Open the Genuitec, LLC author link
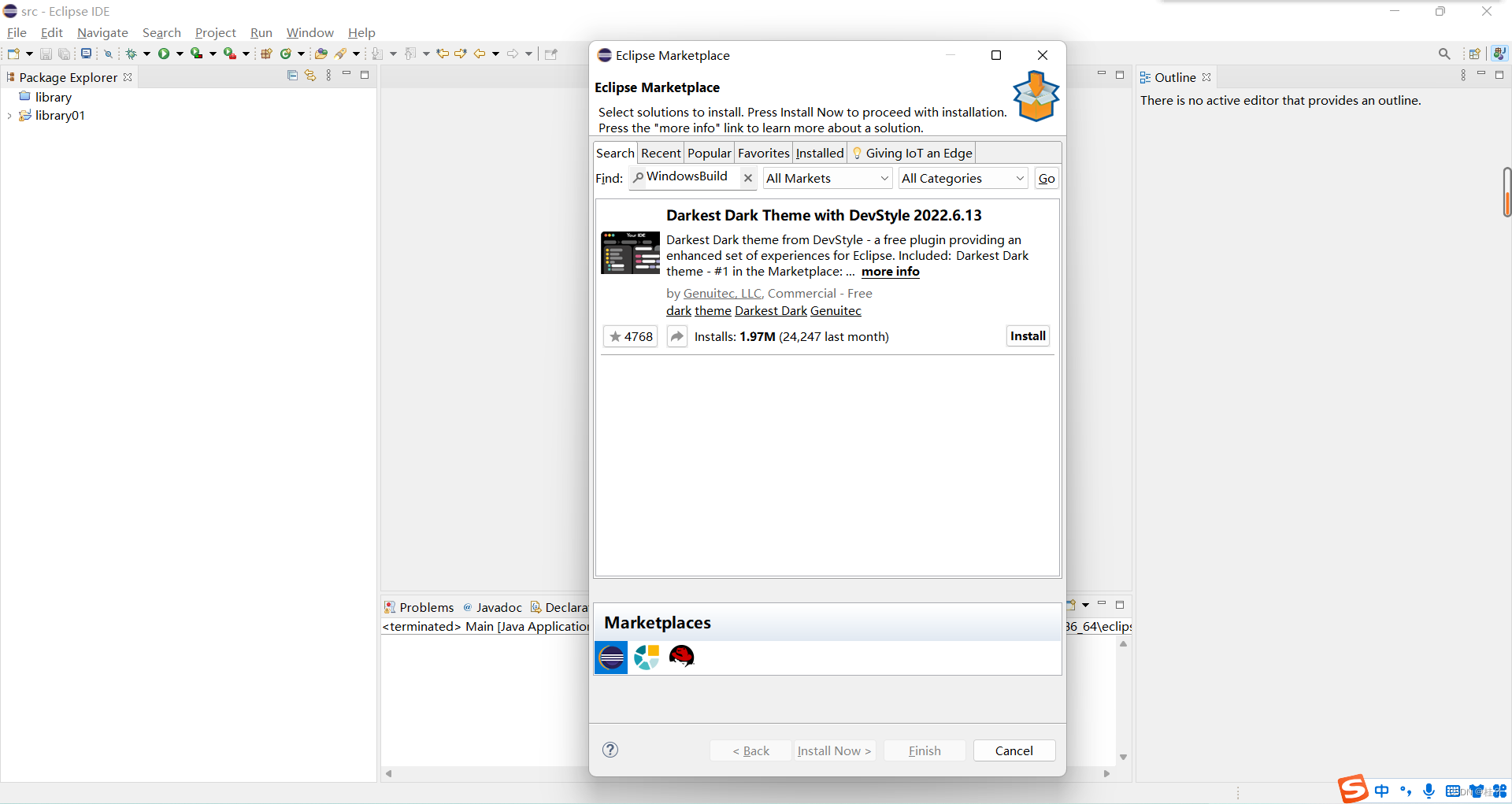This screenshot has width=1512, height=804. coord(722,293)
